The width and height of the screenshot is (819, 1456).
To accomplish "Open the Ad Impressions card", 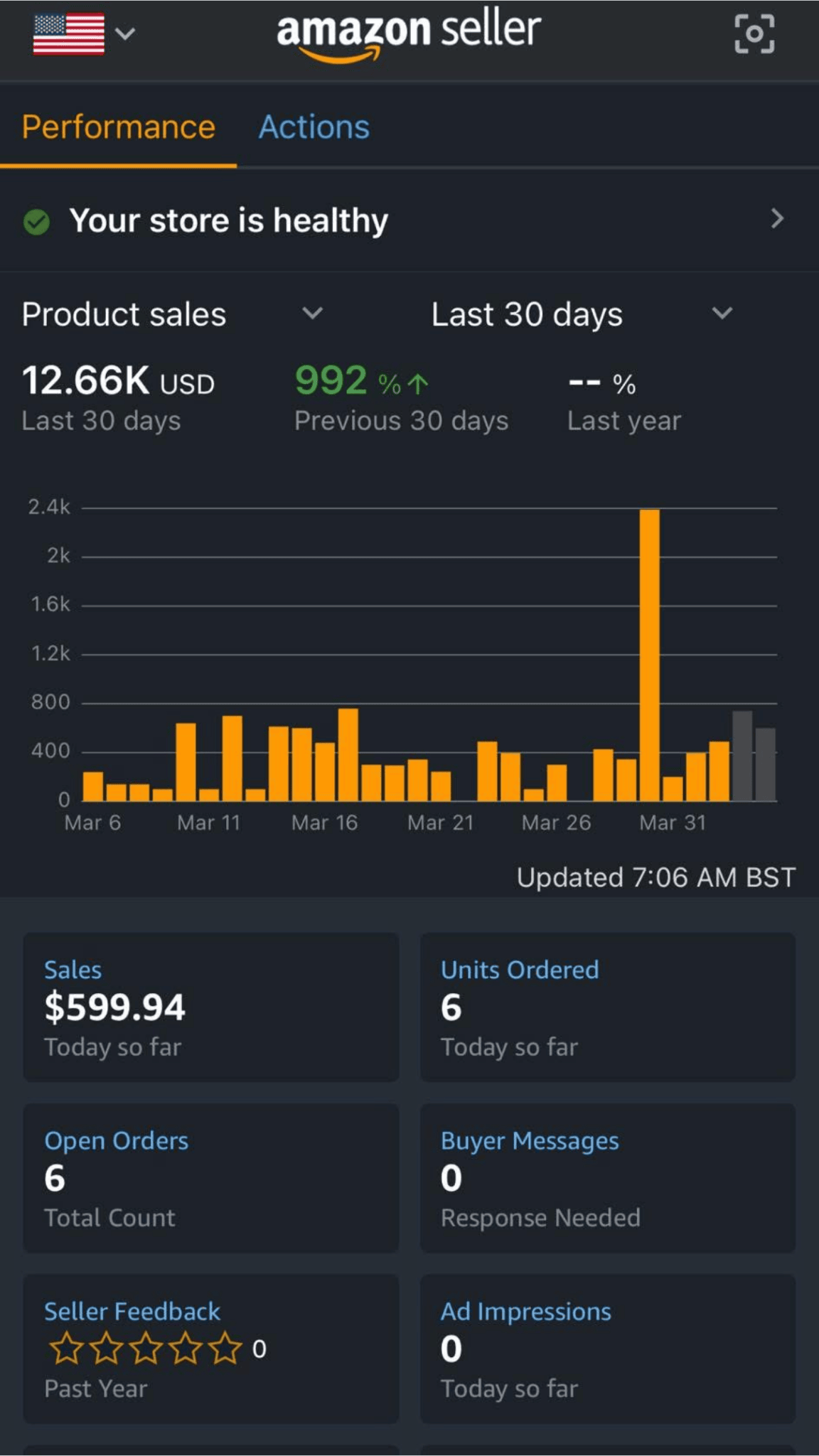I will (x=607, y=1348).
